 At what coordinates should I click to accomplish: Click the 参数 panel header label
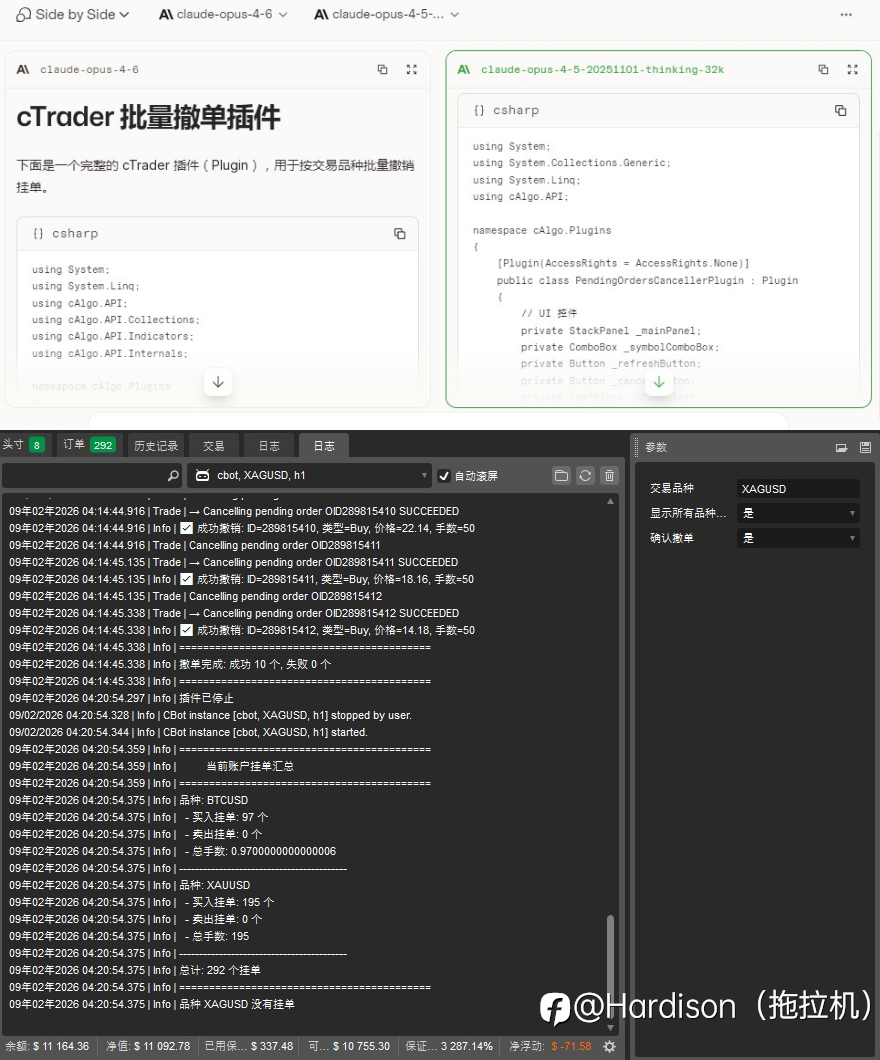point(656,447)
